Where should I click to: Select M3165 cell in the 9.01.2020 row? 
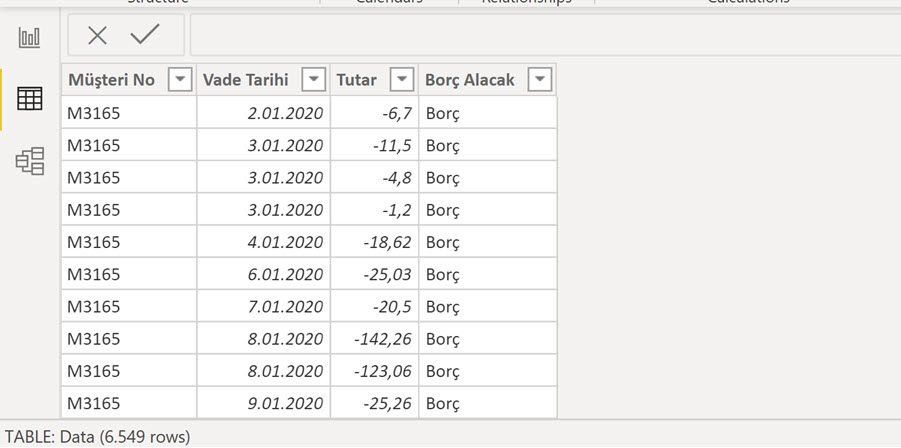(x=129, y=403)
